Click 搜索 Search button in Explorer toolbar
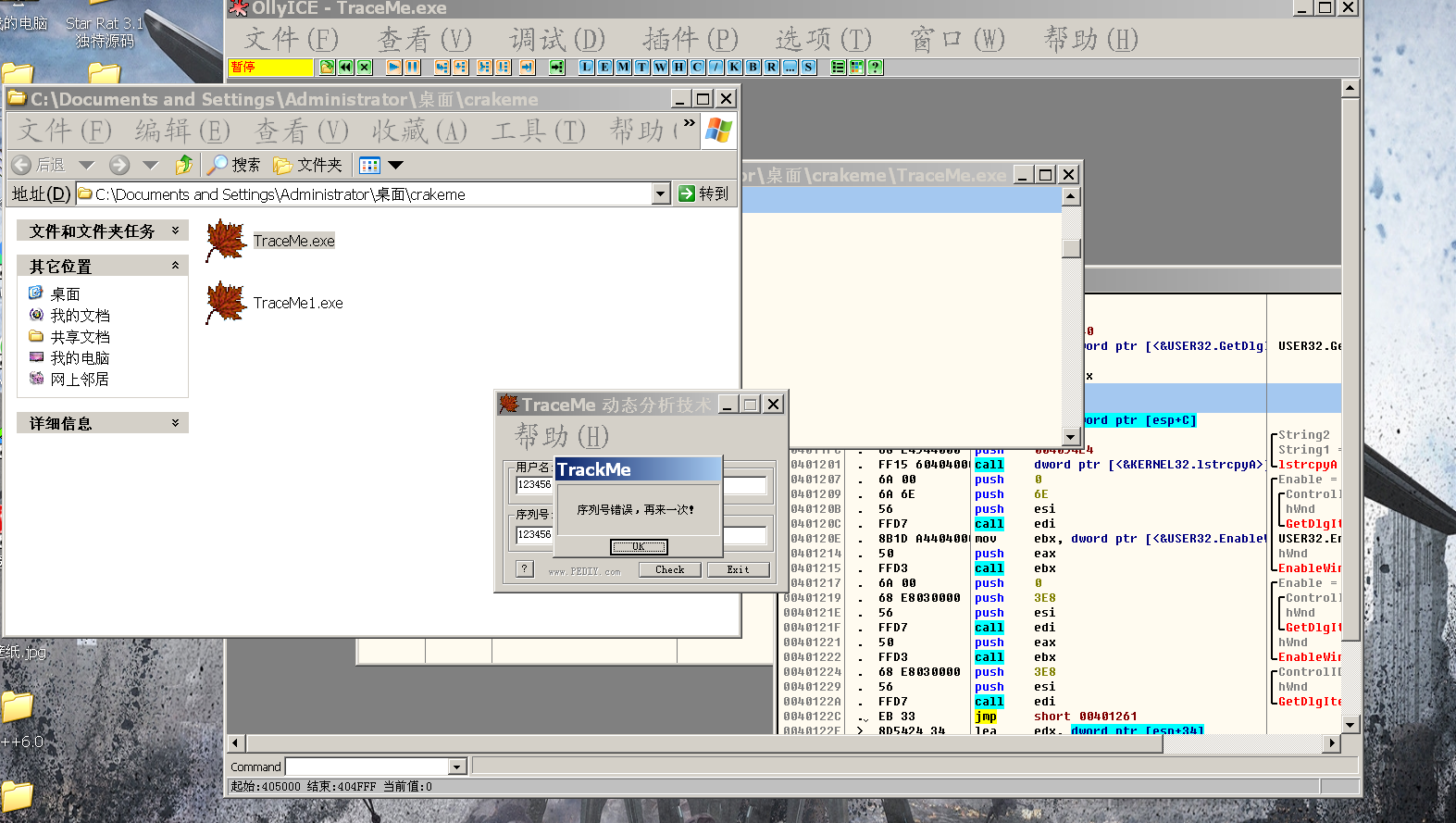Screen dimensions: 1456x823 click(234, 165)
